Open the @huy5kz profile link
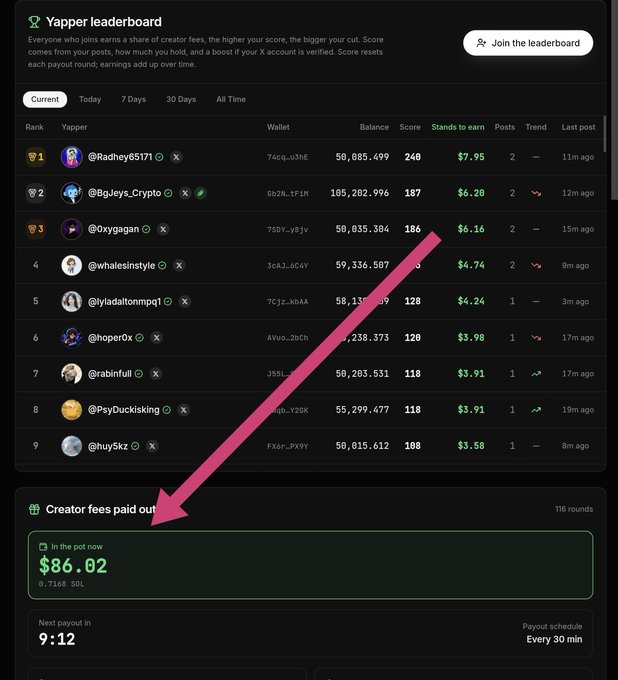 108,446
